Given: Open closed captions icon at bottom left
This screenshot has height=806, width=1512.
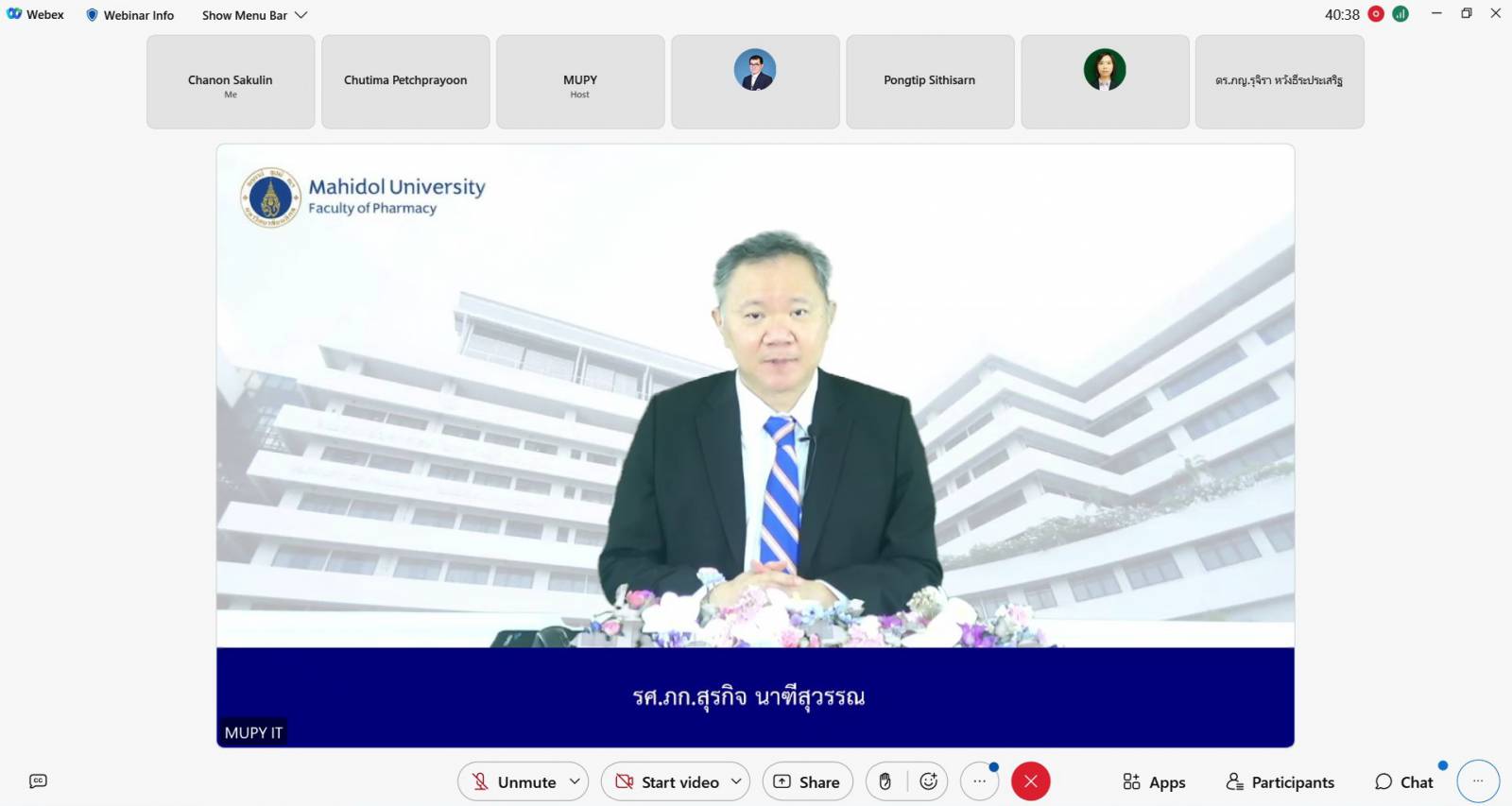Looking at the screenshot, I should pyautogui.click(x=38, y=781).
